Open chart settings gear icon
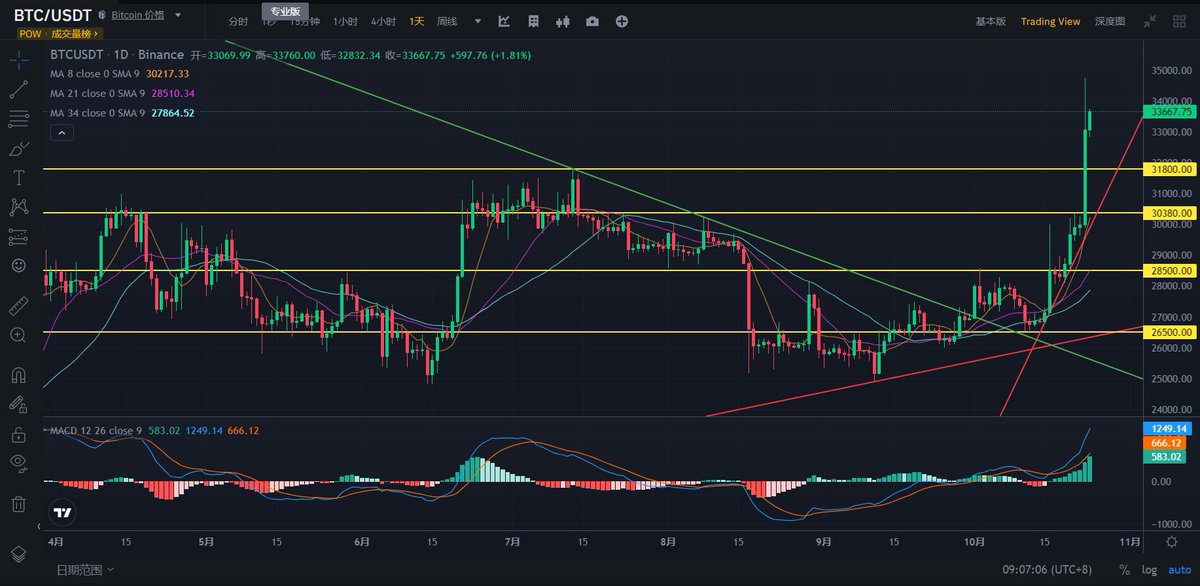The image size is (1200, 586). tap(1171, 540)
